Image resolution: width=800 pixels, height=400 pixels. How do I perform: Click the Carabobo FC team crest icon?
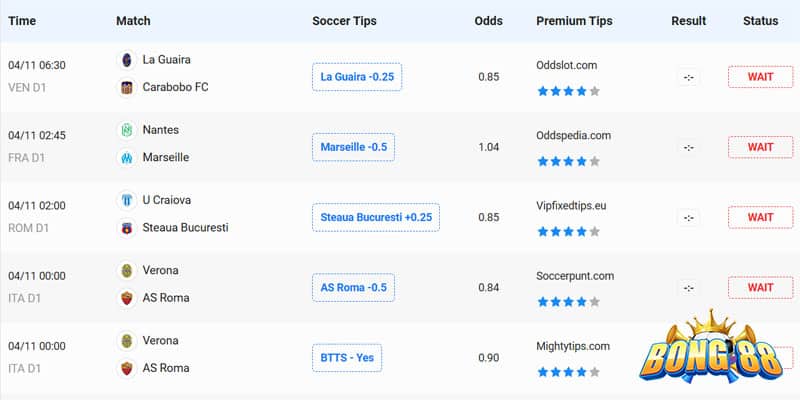click(127, 87)
